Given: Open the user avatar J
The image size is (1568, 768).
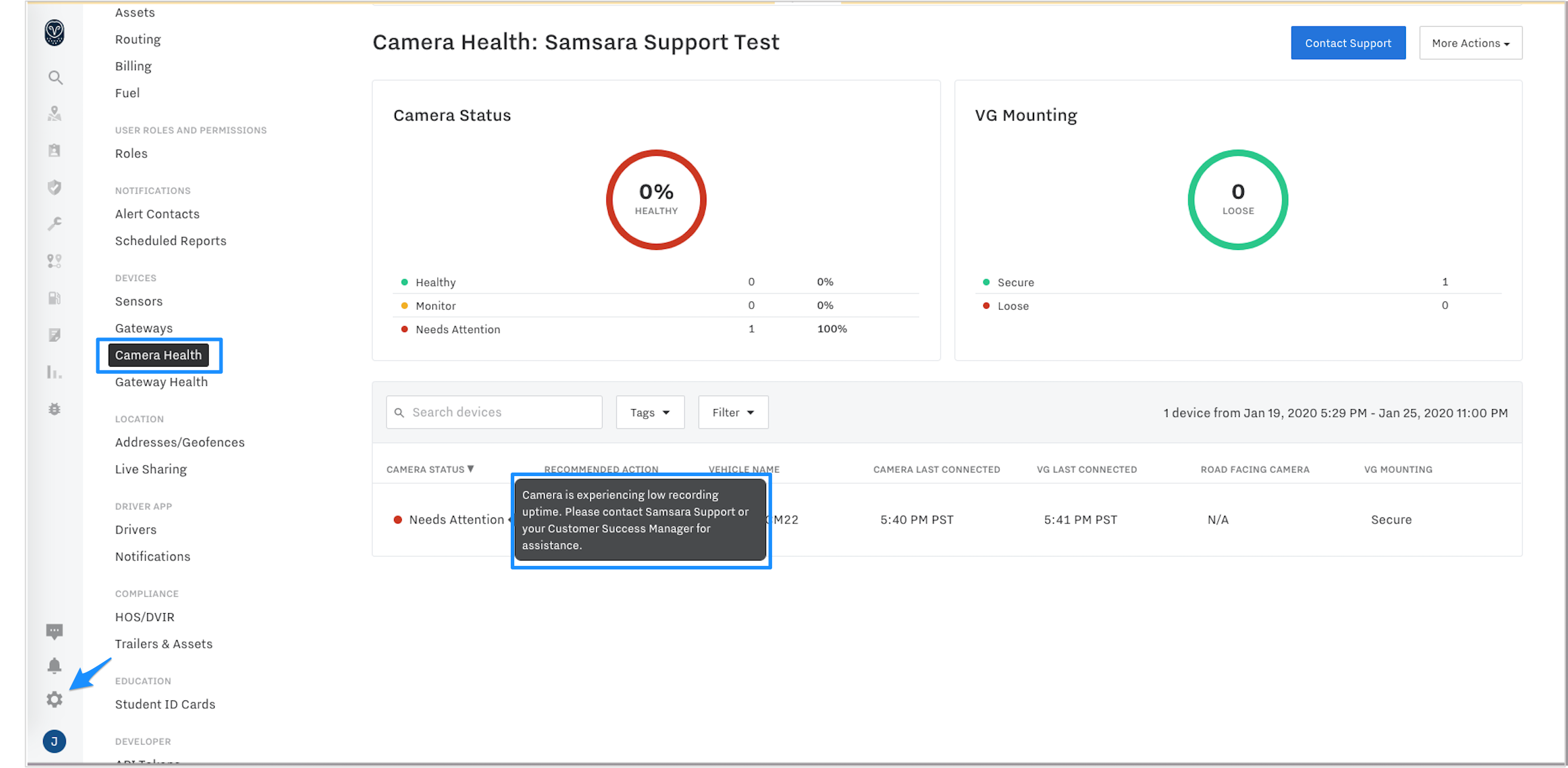Looking at the screenshot, I should coord(55,741).
